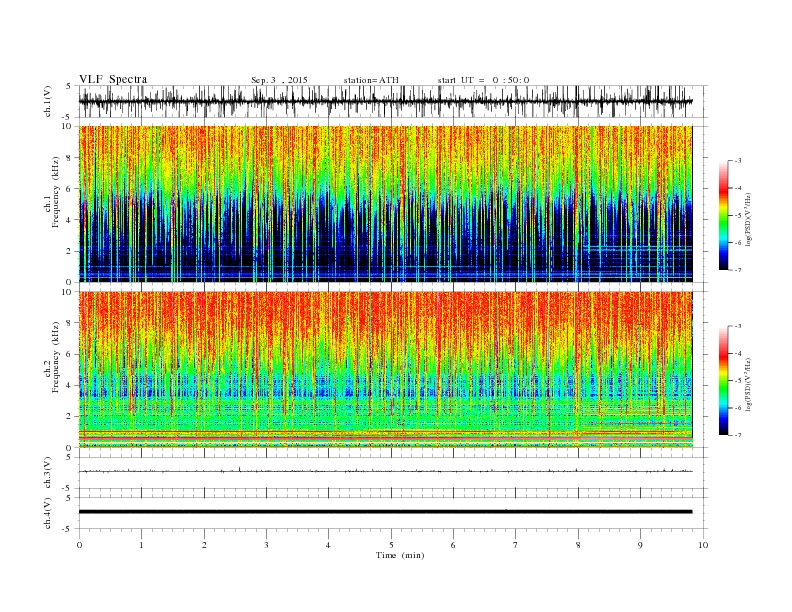Click the thick black ch.4 trace
Image resolution: width=792 pixels, height=612 pixels.
385,512
